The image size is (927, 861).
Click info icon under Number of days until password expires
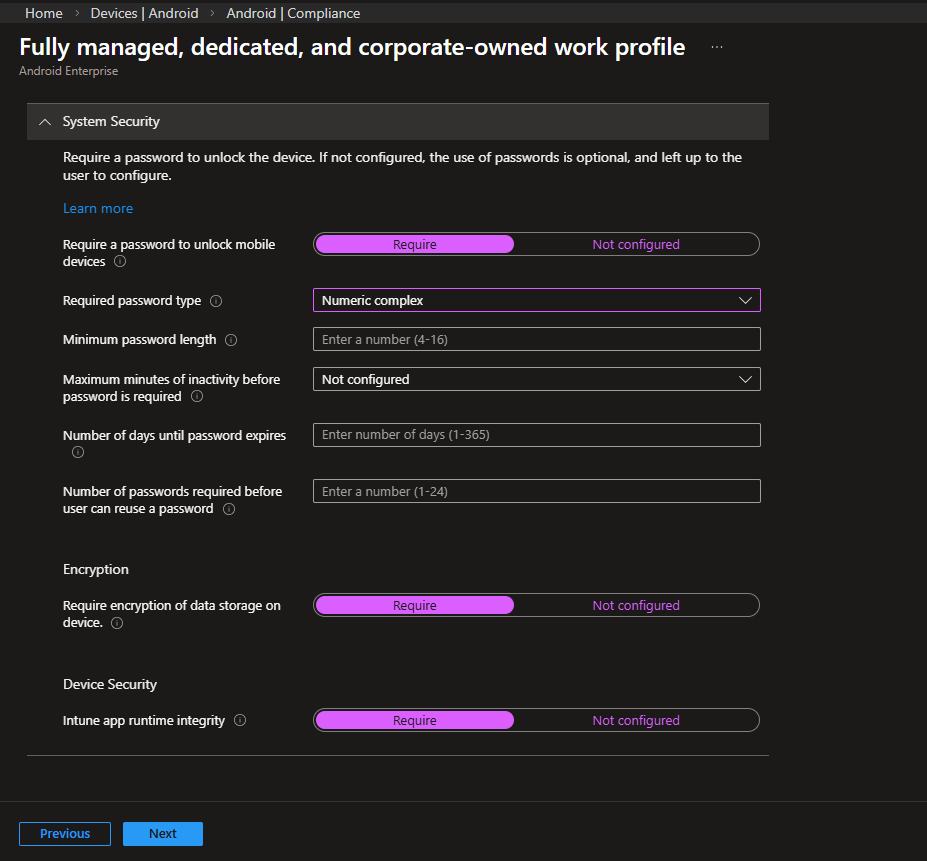tap(78, 452)
